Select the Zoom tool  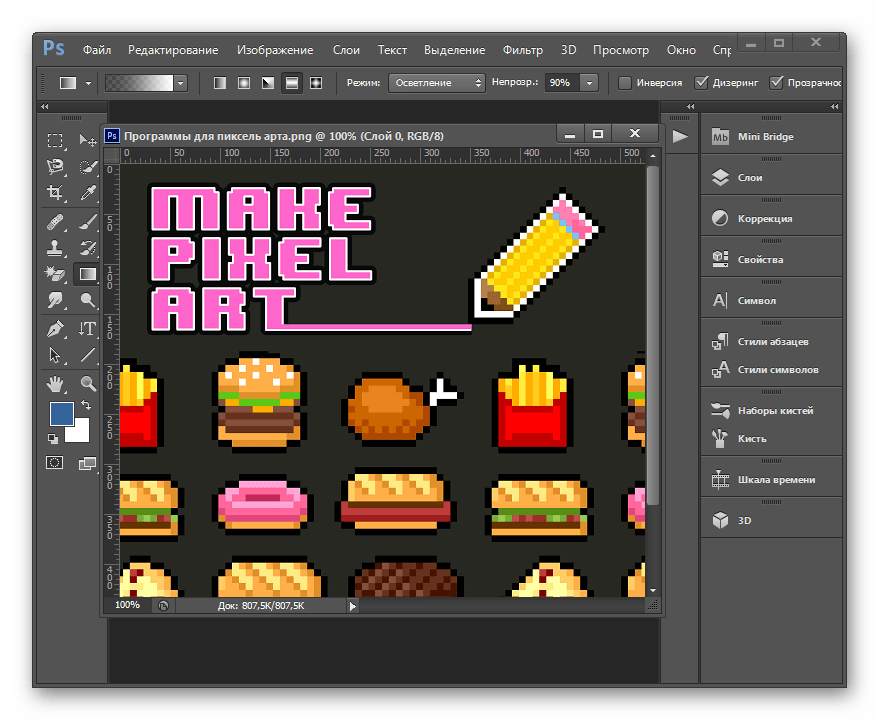pos(87,384)
